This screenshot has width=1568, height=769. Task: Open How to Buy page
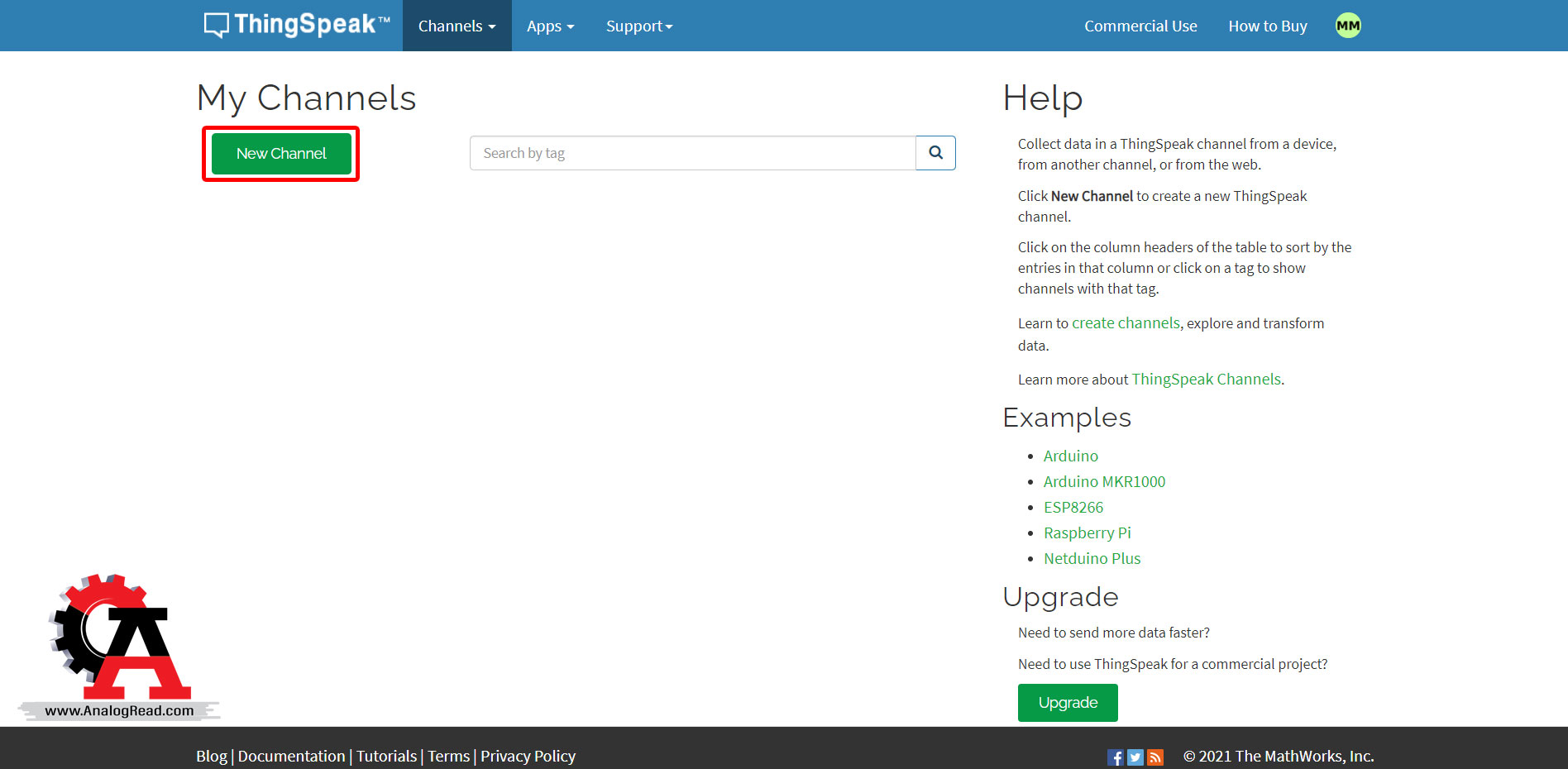click(x=1268, y=26)
